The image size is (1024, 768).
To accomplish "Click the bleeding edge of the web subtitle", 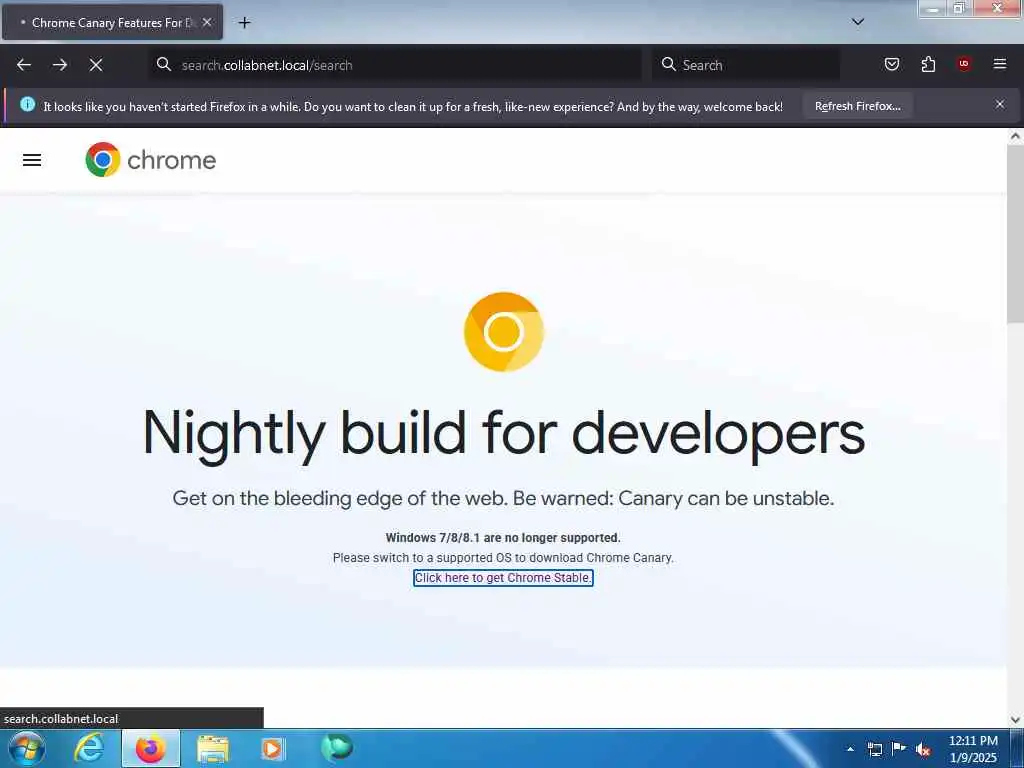I will 504,498.
